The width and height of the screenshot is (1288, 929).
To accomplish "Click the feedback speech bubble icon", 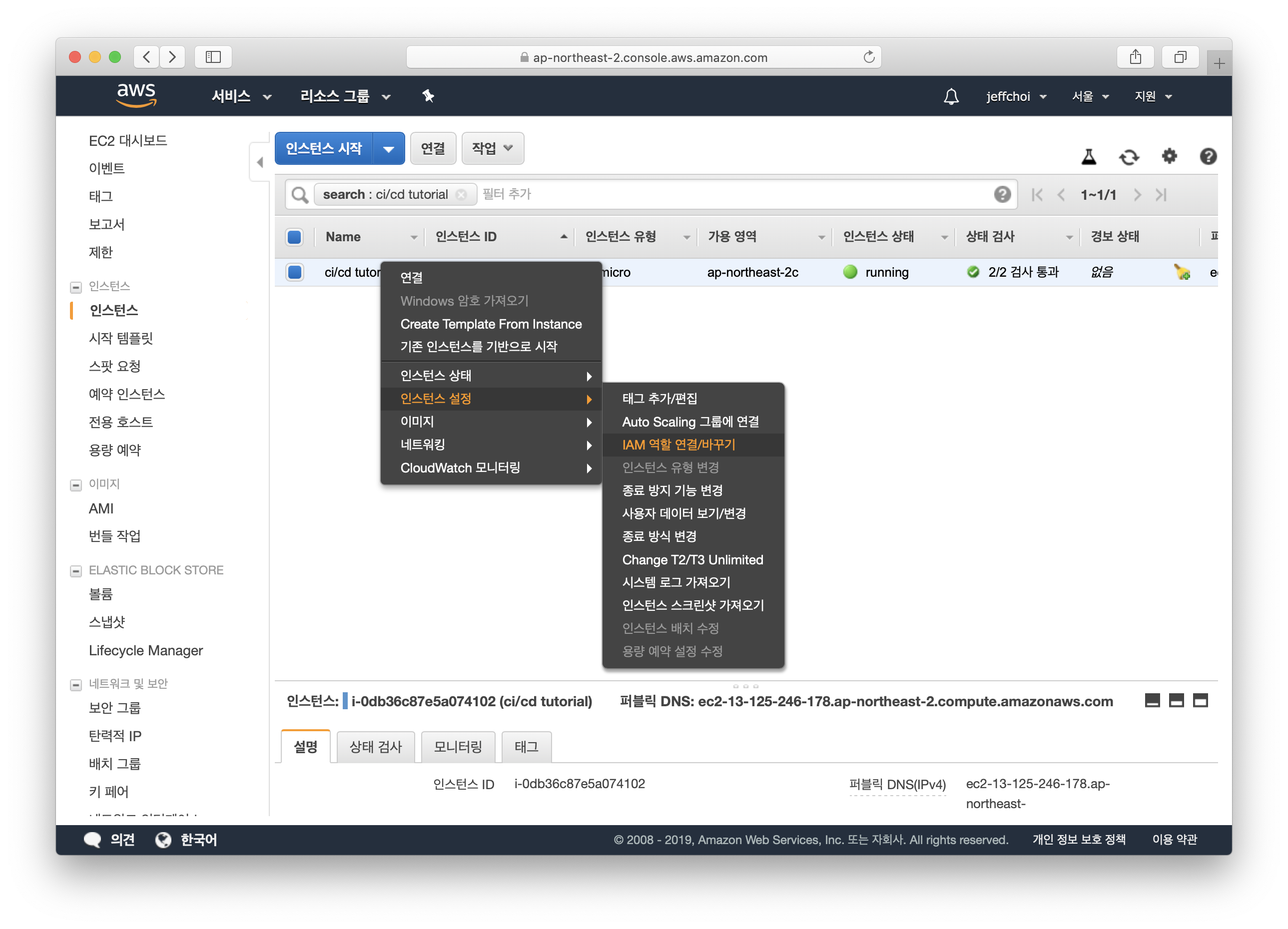I will (x=92, y=839).
